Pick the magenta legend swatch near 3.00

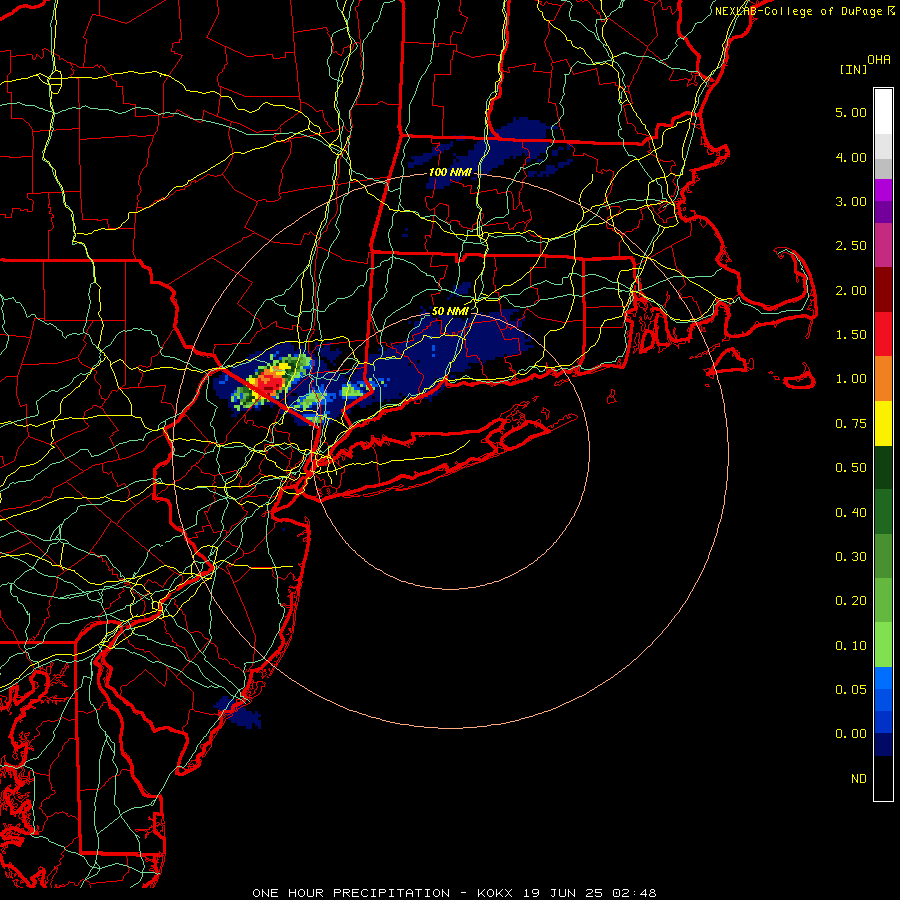point(883,190)
